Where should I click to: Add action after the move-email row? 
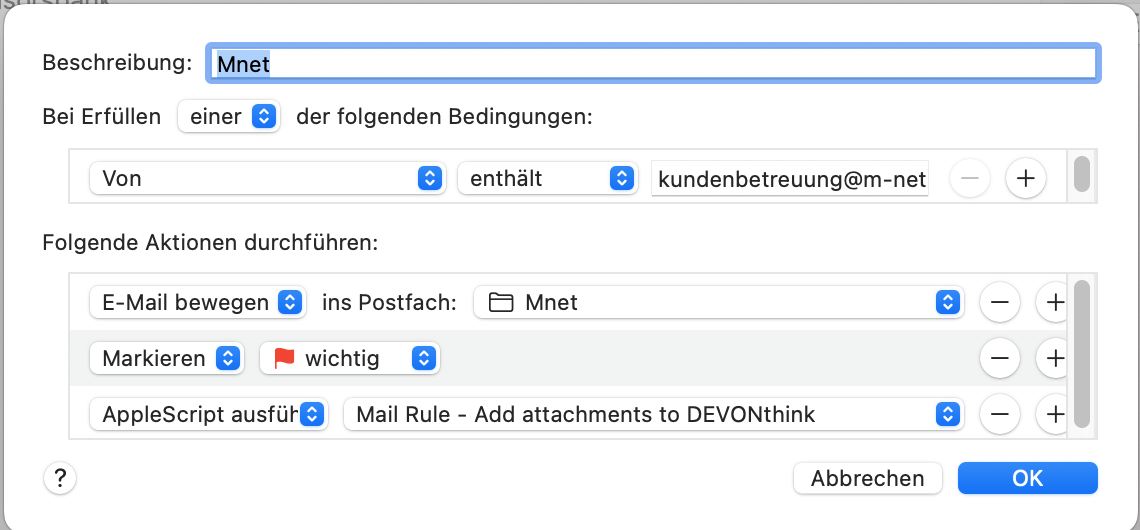1053,302
